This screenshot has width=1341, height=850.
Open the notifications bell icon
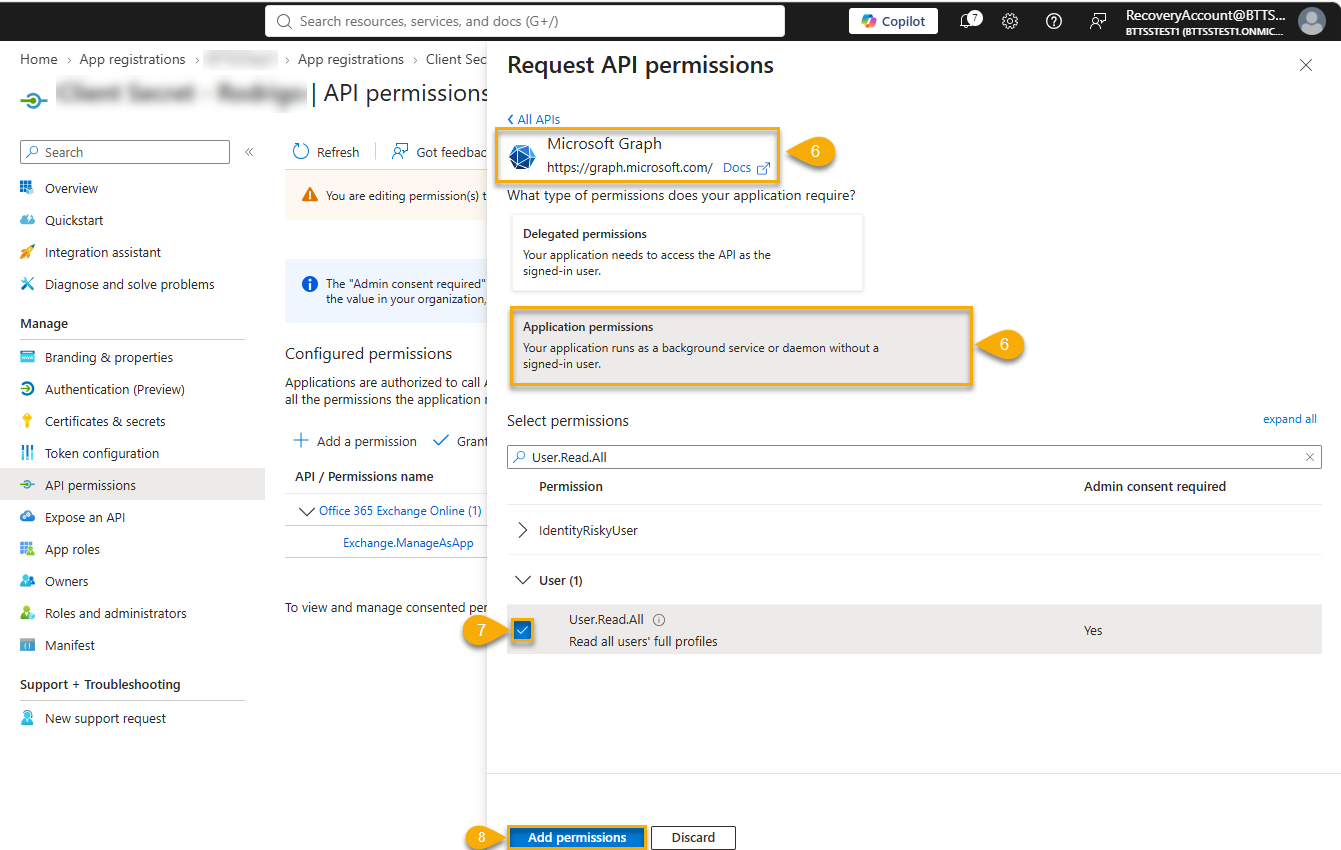(966, 21)
